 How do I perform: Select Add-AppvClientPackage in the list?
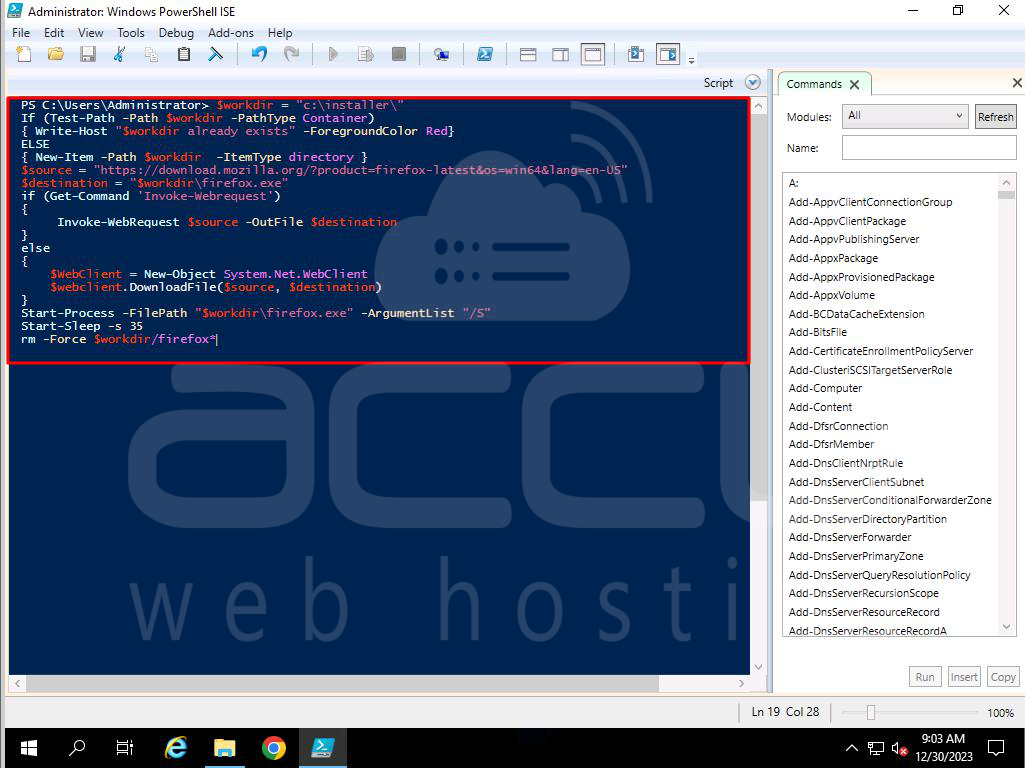tap(847, 221)
